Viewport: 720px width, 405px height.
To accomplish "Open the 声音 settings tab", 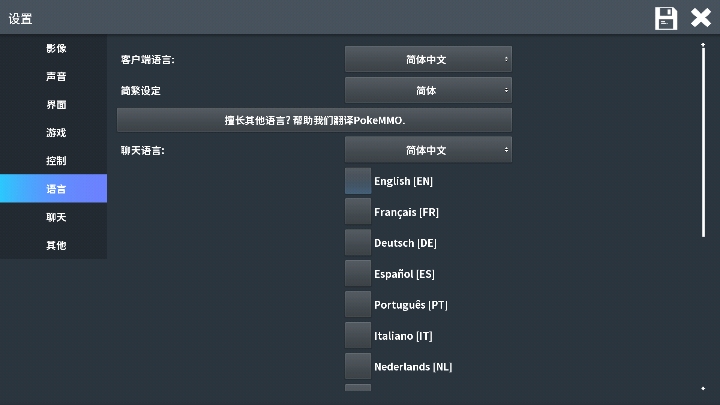I will point(55,76).
